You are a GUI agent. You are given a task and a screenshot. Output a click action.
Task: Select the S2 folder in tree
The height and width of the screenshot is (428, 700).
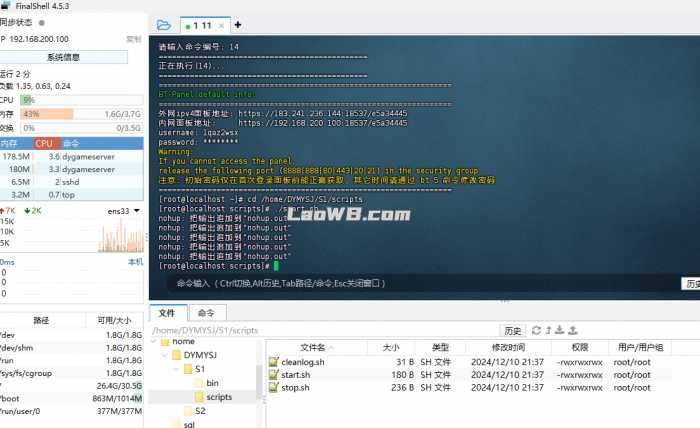tap(200, 411)
